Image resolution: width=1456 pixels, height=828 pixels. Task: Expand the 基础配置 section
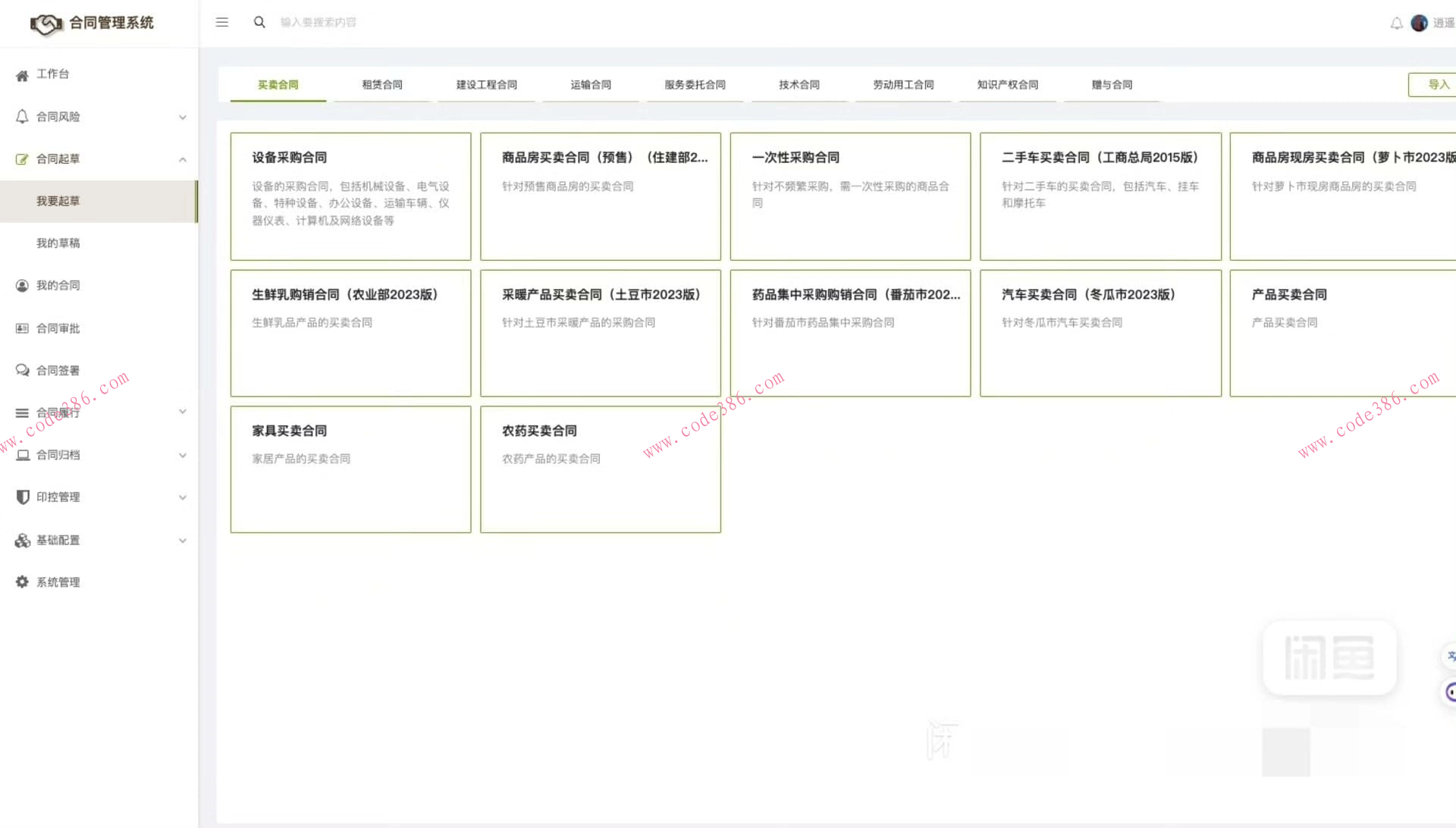click(x=183, y=540)
